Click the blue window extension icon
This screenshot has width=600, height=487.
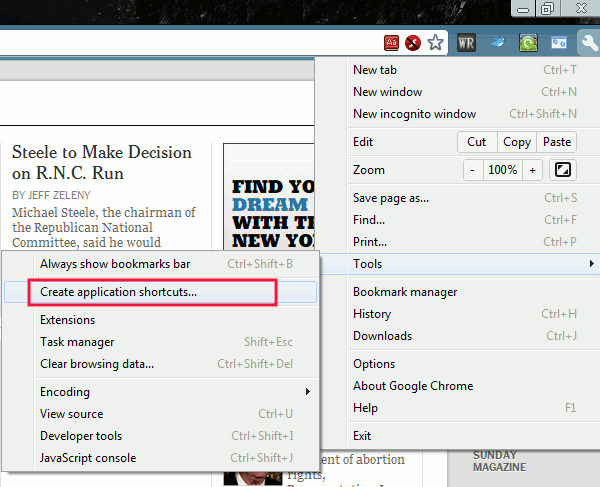(x=559, y=42)
